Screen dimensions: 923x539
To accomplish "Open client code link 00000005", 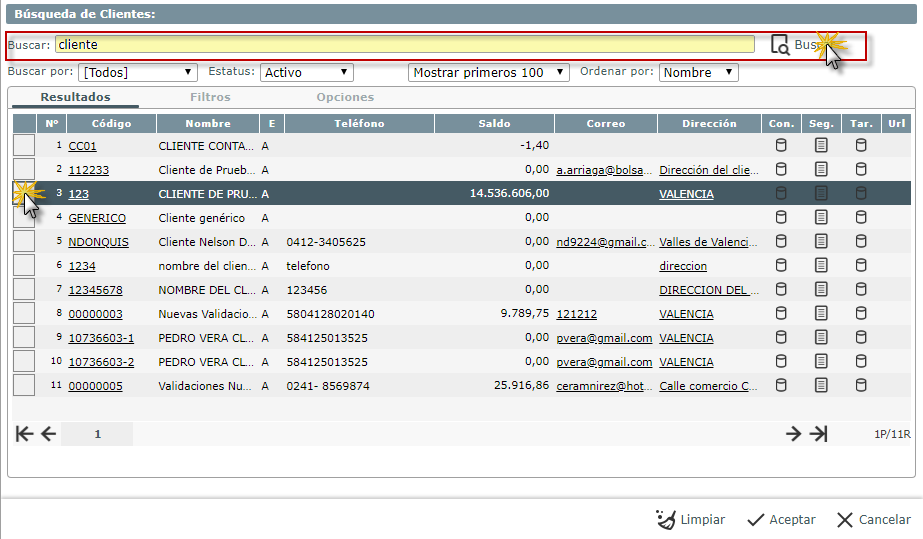I will pos(95,386).
